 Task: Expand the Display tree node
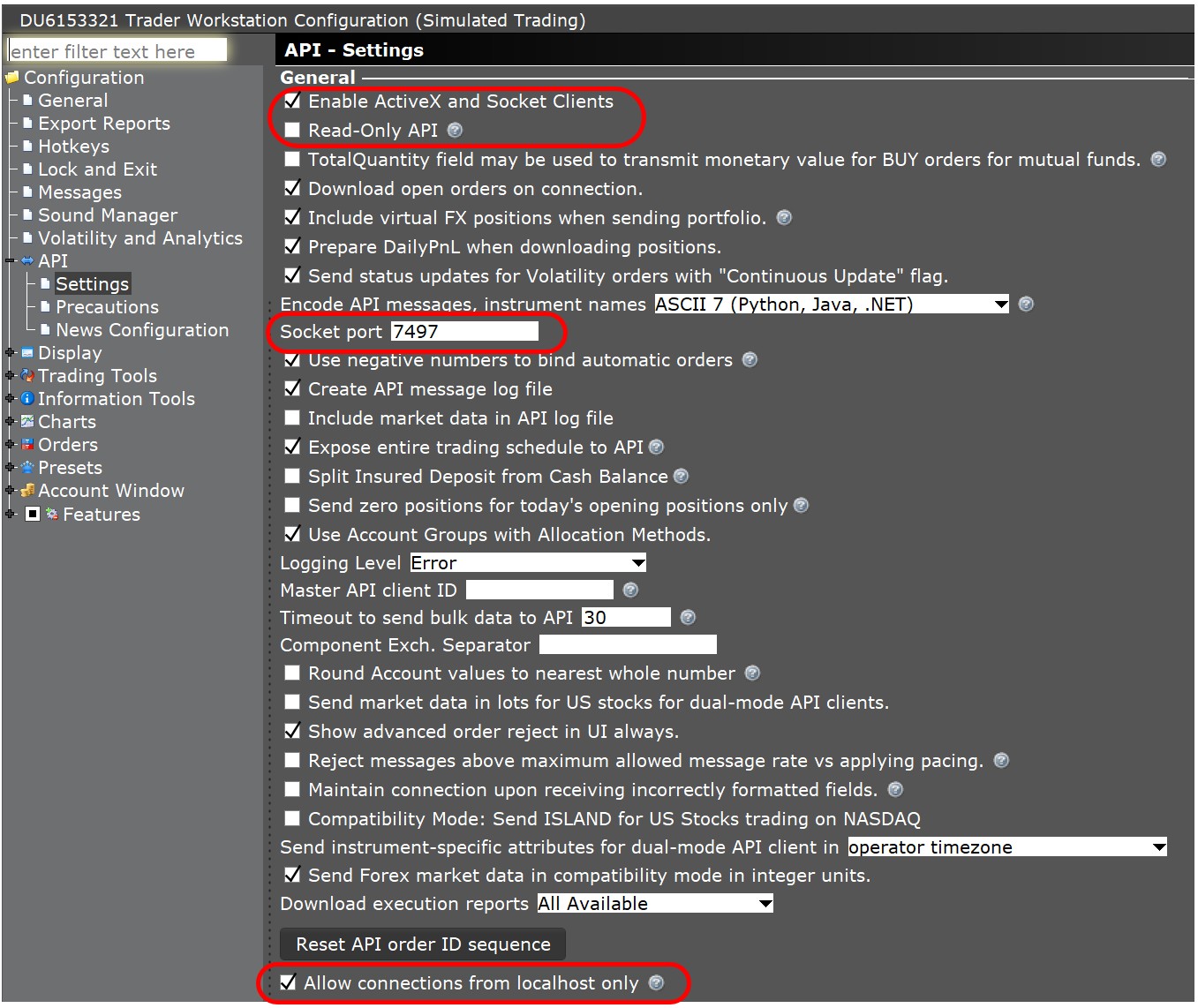[11, 353]
